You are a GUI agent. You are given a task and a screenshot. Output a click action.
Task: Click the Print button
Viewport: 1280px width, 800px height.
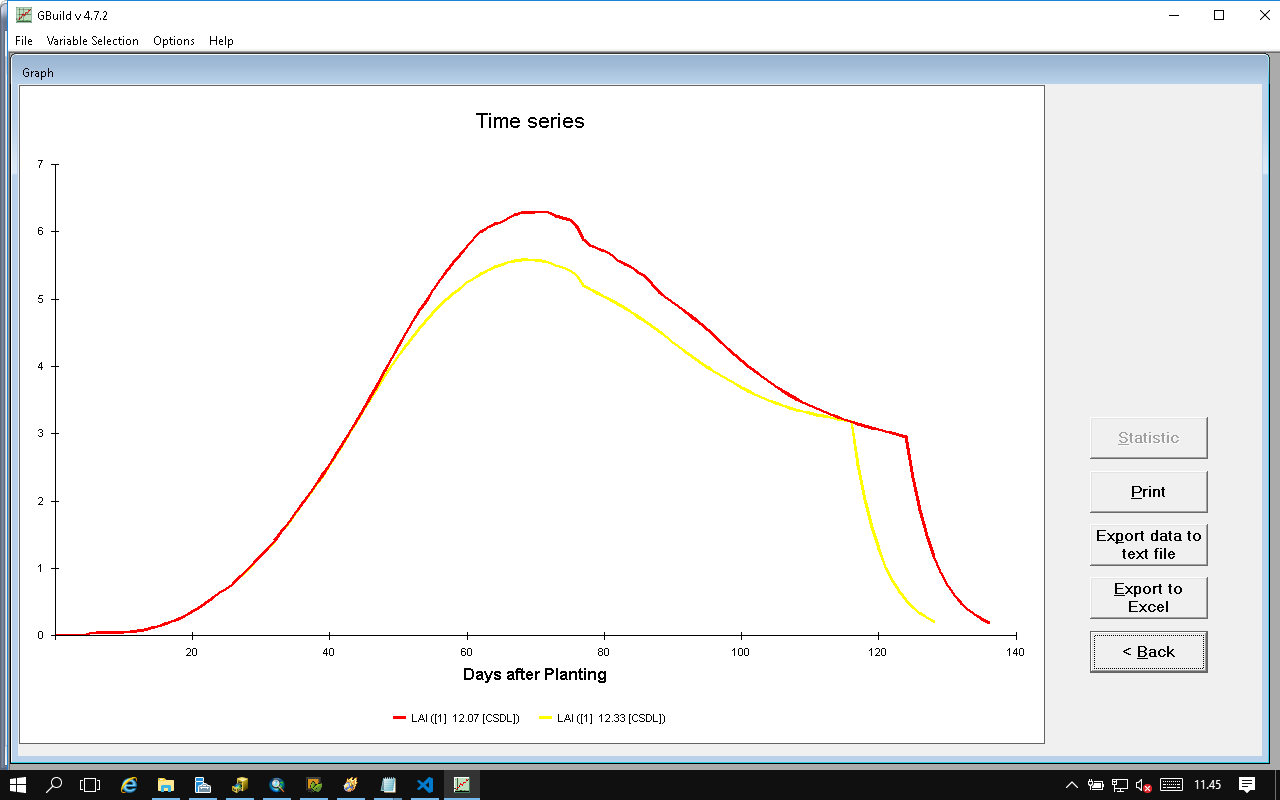click(1148, 492)
